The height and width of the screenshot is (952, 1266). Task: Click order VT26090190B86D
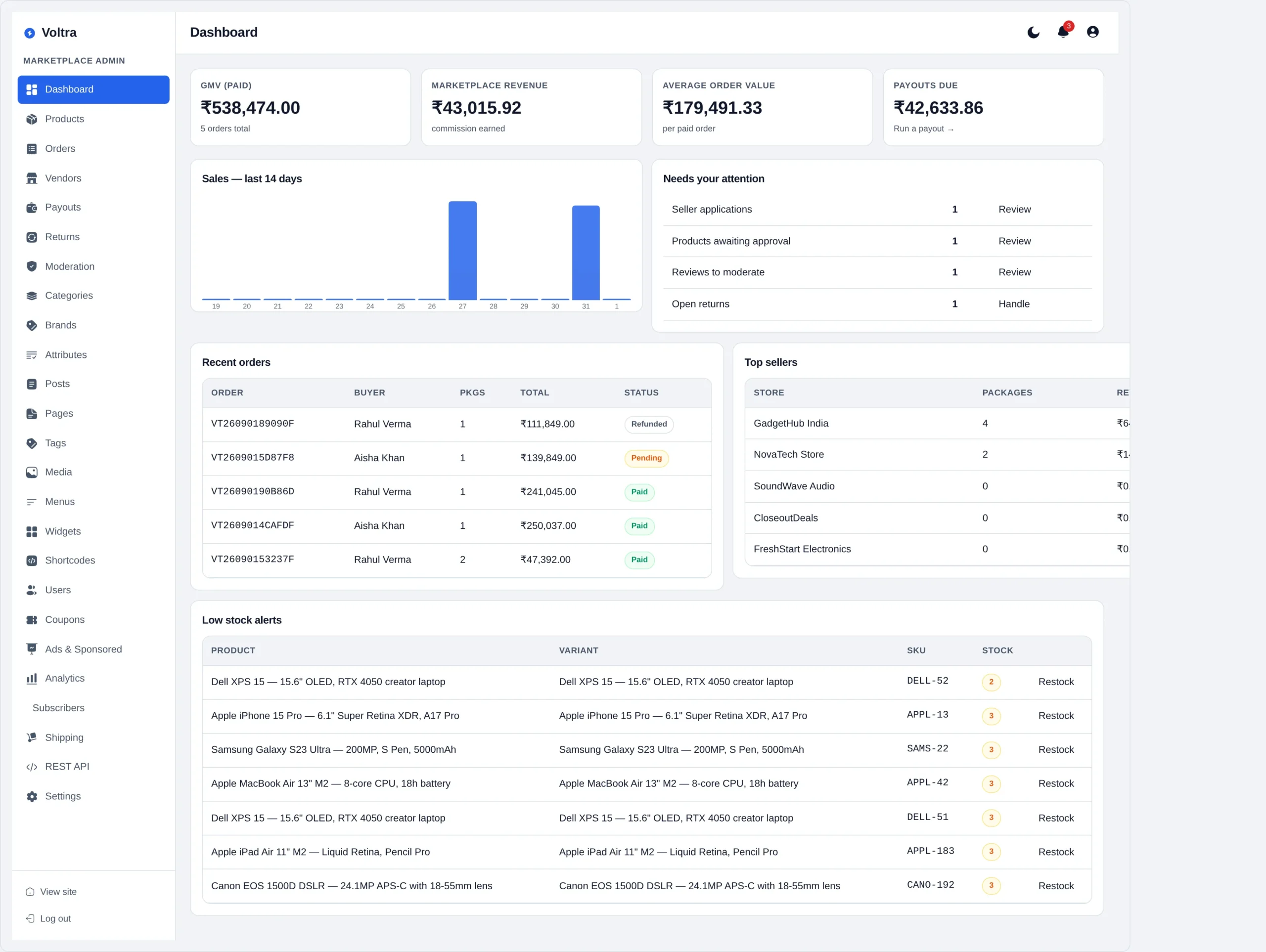(x=252, y=491)
